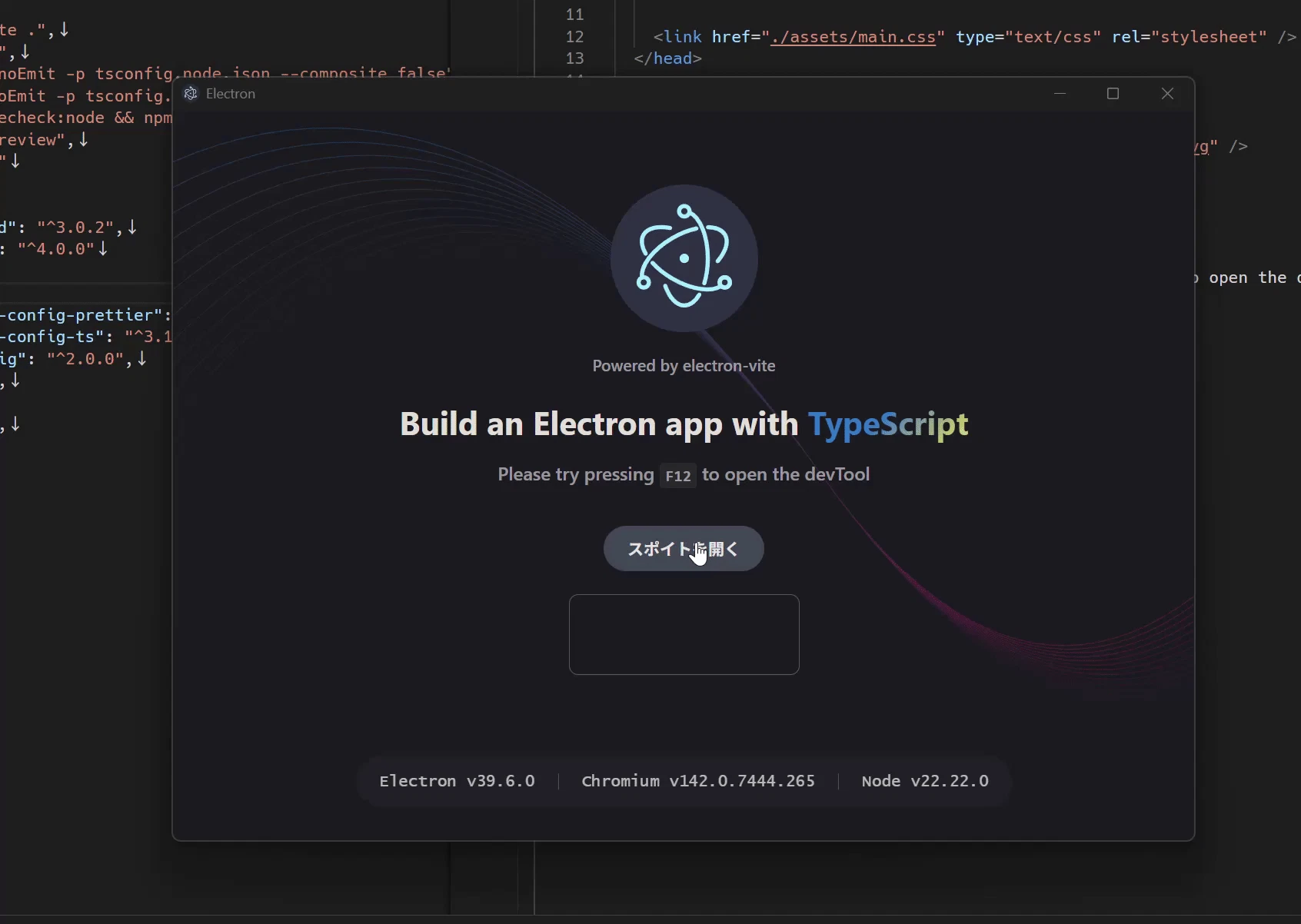Click the "^2.0.0" version string in the editor

[x=85, y=359]
